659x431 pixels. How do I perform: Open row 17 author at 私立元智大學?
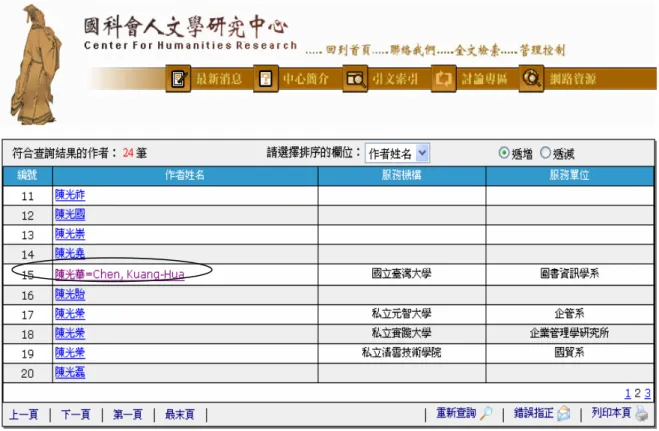(70, 314)
